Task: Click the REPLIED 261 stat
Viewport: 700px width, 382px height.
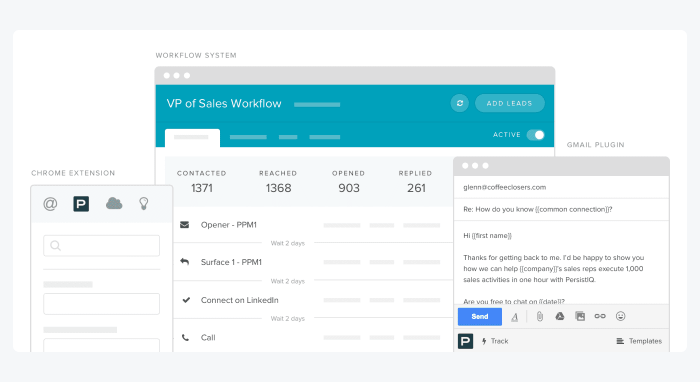Action: coord(416,182)
